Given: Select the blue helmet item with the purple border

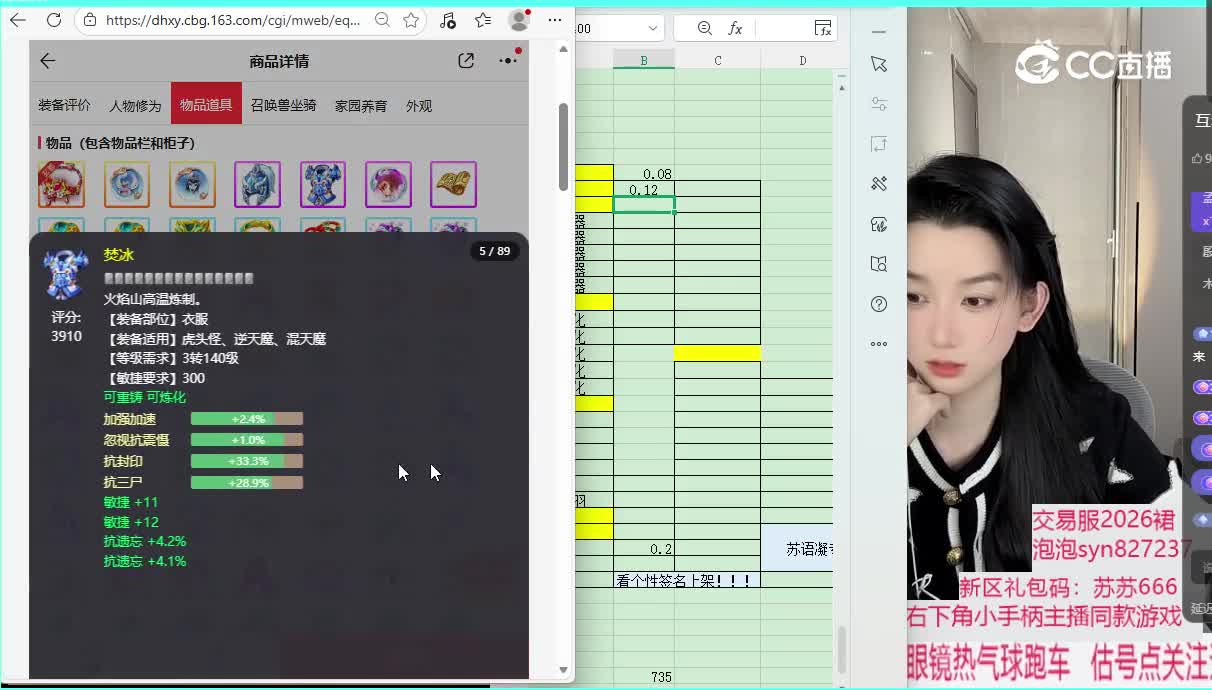Looking at the screenshot, I should pos(257,185).
